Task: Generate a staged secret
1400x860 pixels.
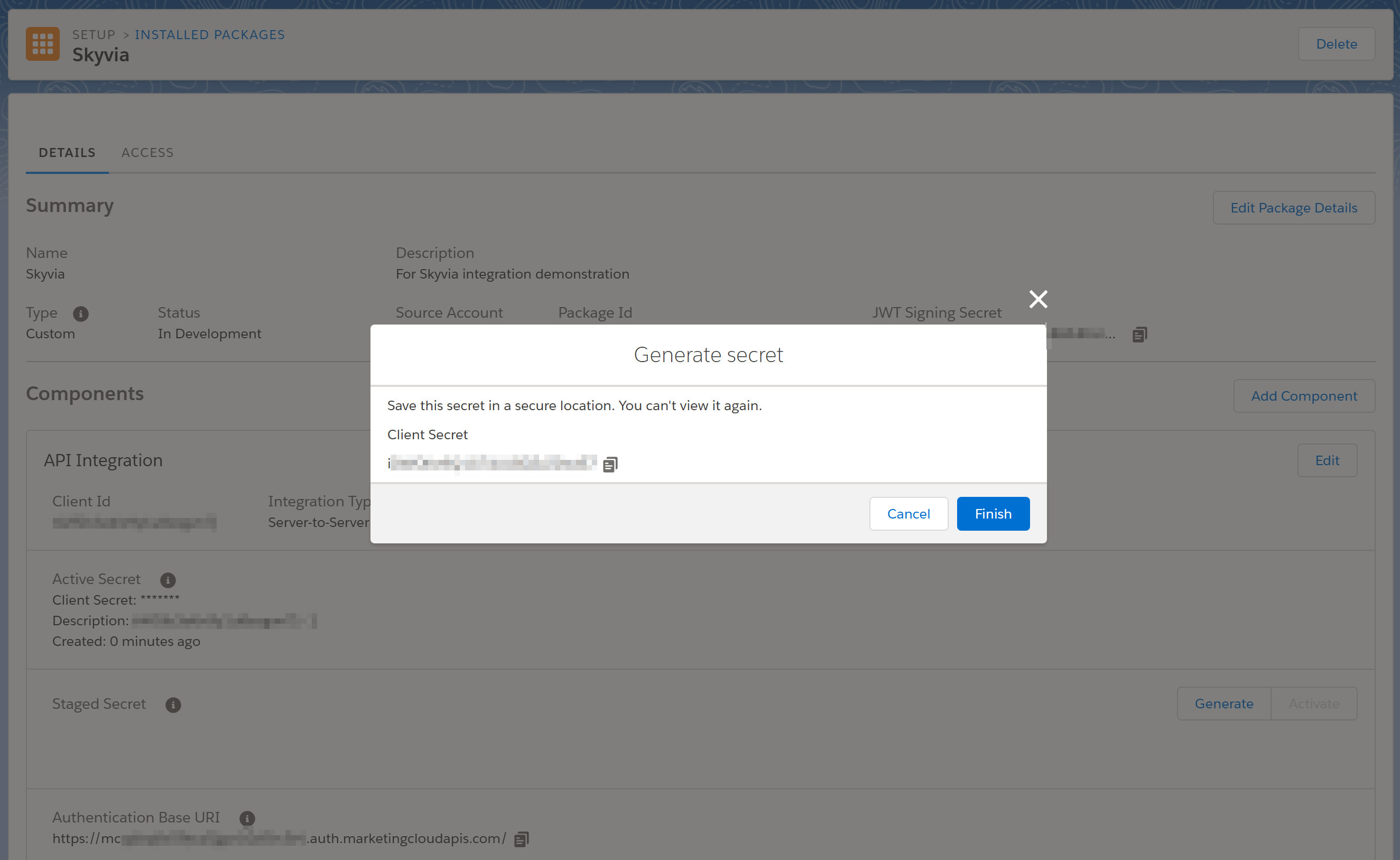Action: pyautogui.click(x=1223, y=704)
